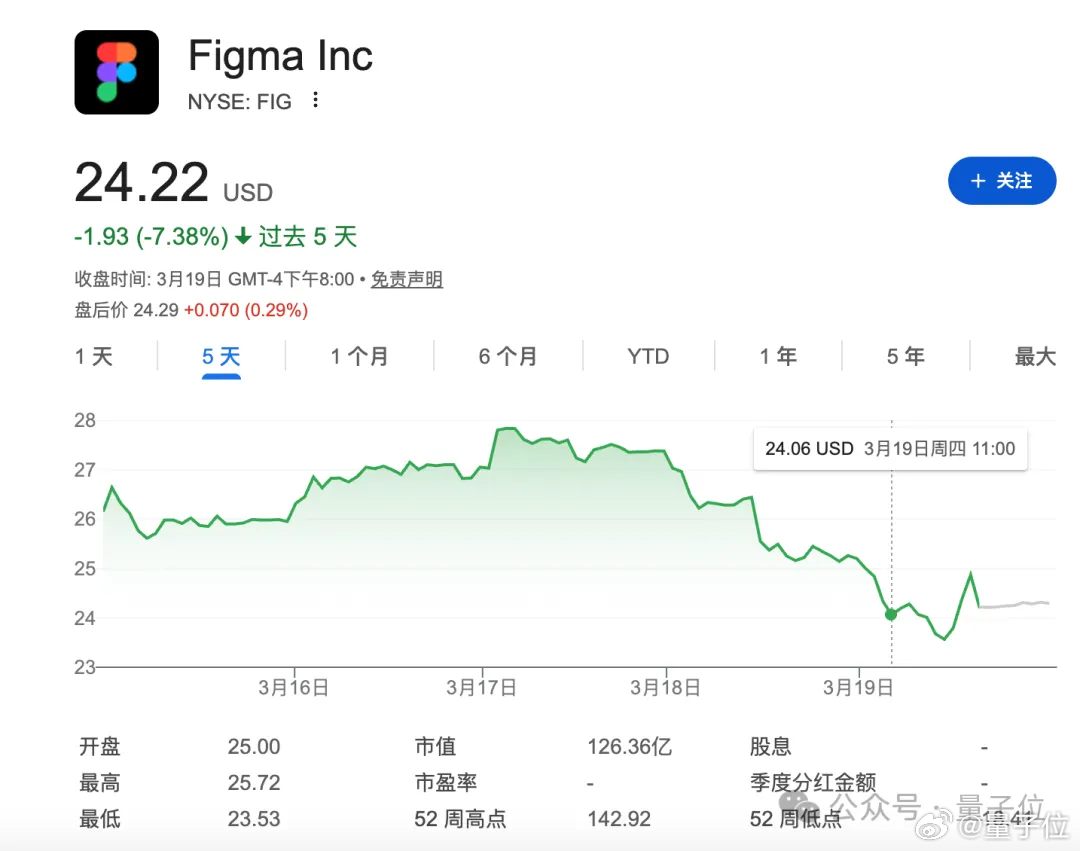Select the 5 天 range tab

[x=221, y=357]
